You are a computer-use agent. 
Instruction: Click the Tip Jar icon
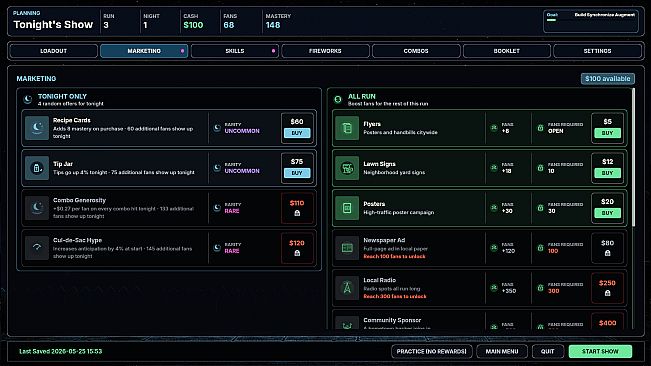click(37, 168)
